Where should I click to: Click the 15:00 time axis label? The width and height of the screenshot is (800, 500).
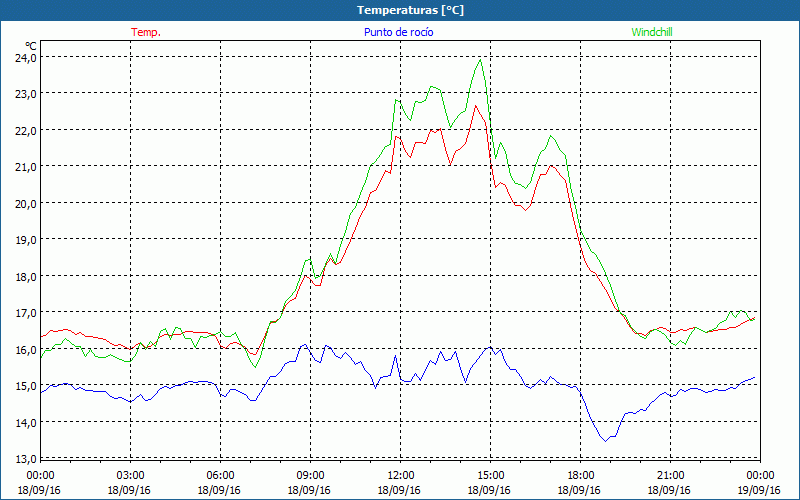click(490, 476)
